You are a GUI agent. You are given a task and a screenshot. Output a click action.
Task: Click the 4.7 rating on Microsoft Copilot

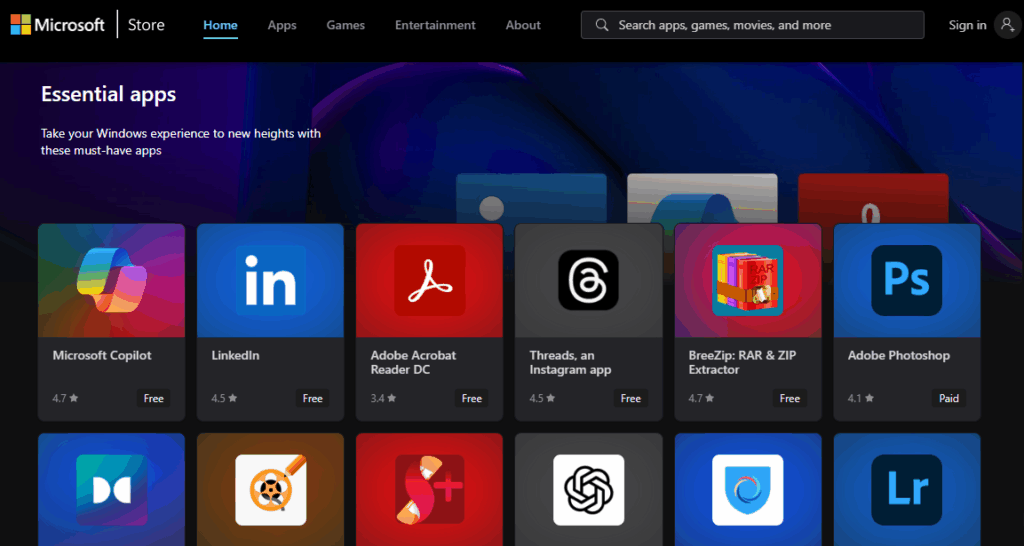[x=65, y=398]
